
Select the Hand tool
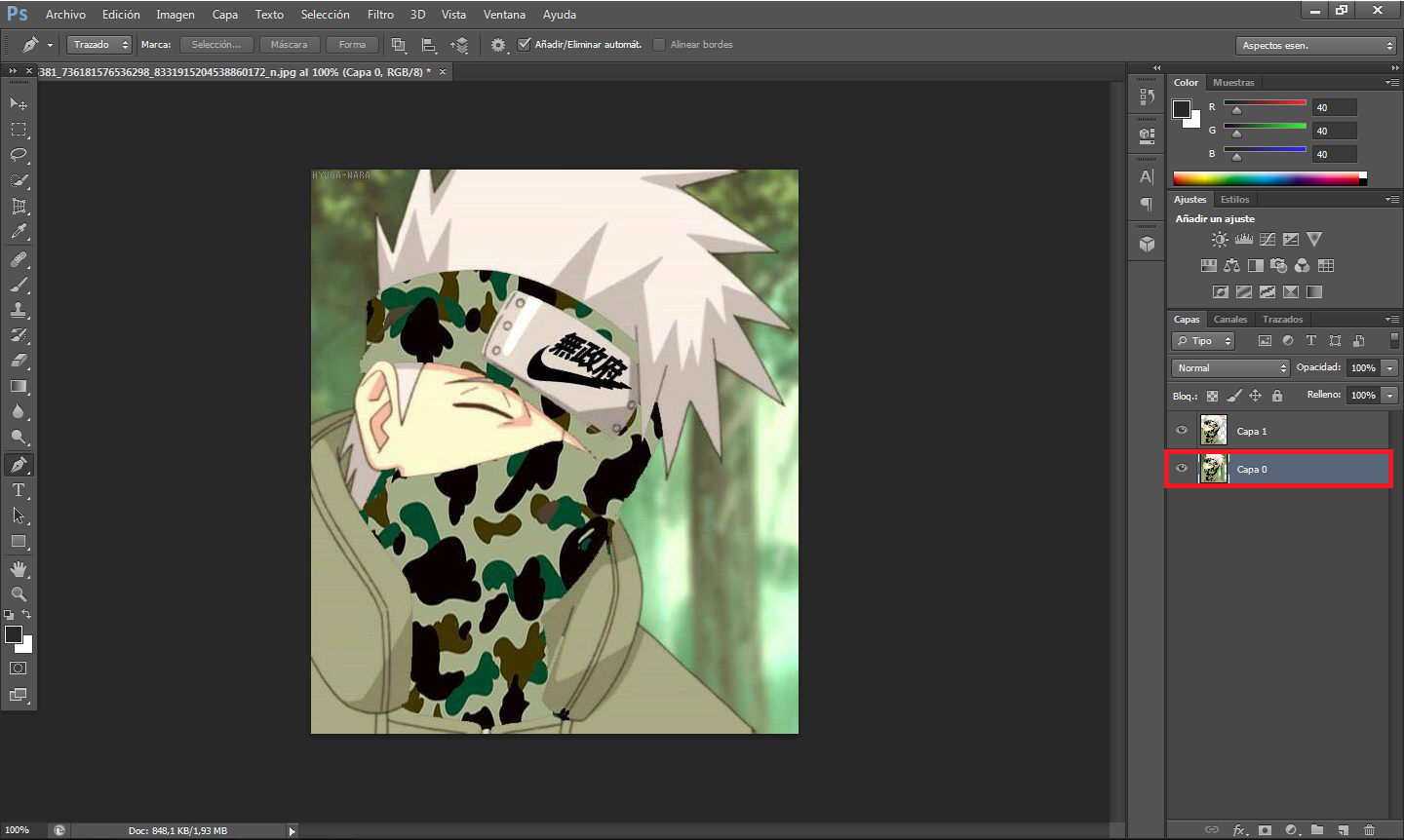pos(19,569)
